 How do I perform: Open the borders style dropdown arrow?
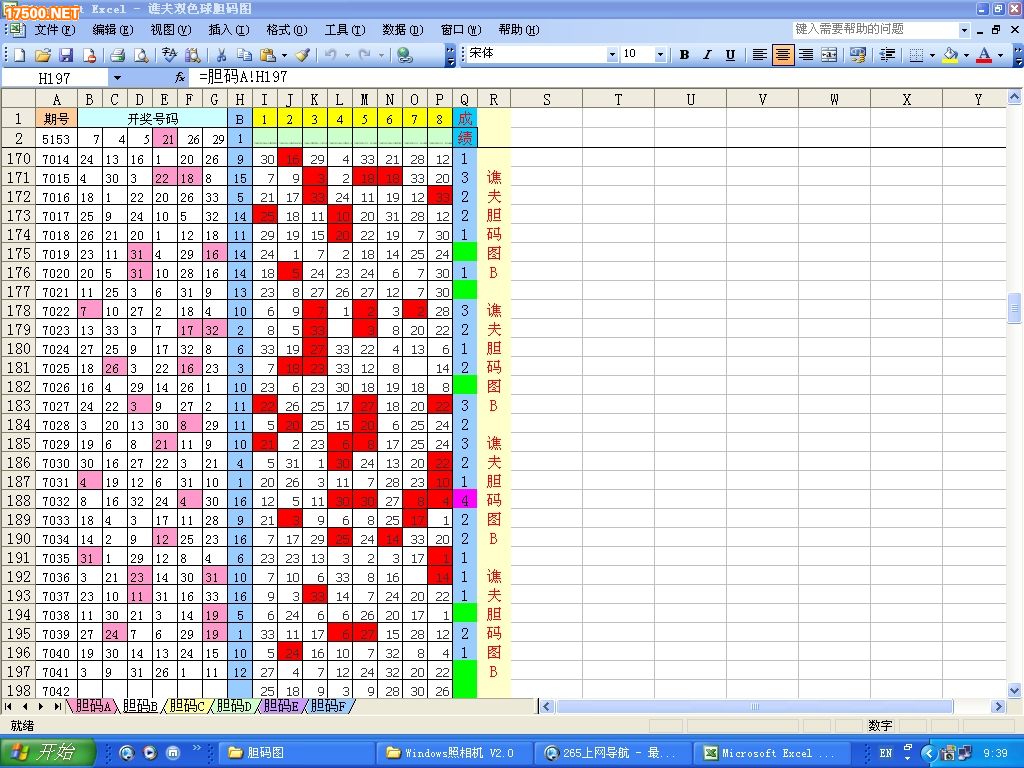coord(932,55)
